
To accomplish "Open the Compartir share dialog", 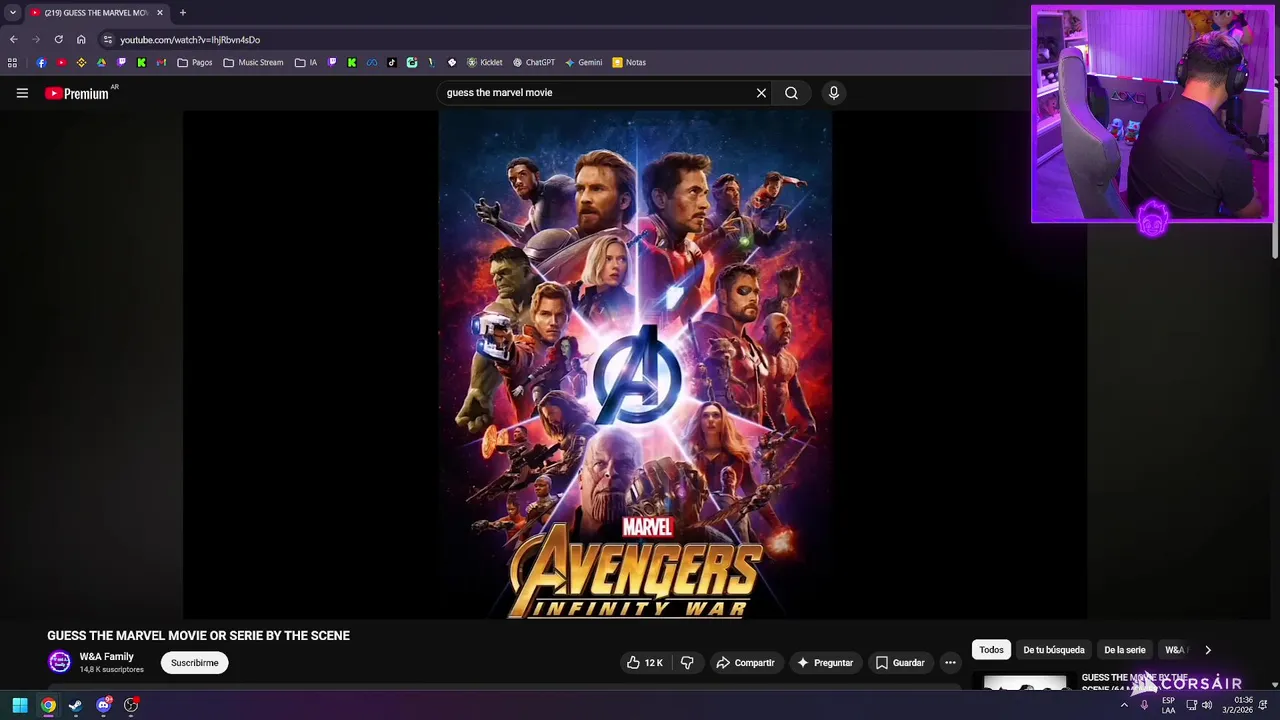I will coord(746,663).
